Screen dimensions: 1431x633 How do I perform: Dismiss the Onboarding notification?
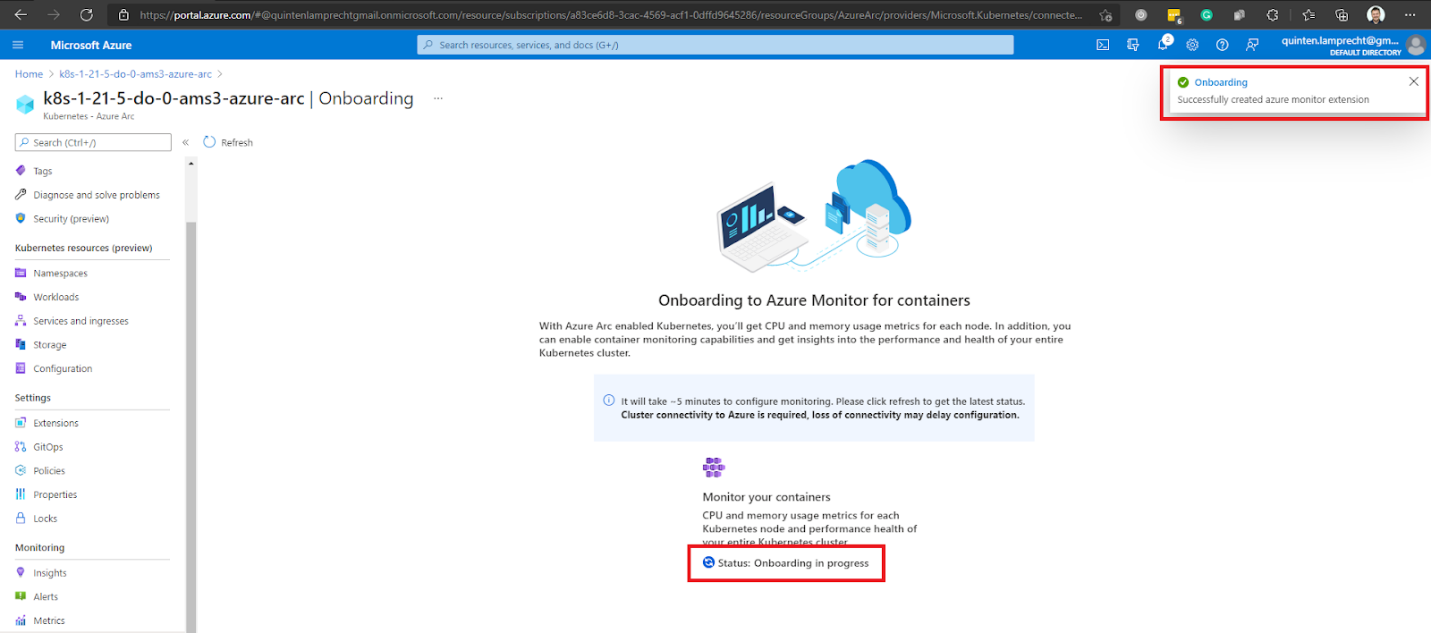(1413, 82)
